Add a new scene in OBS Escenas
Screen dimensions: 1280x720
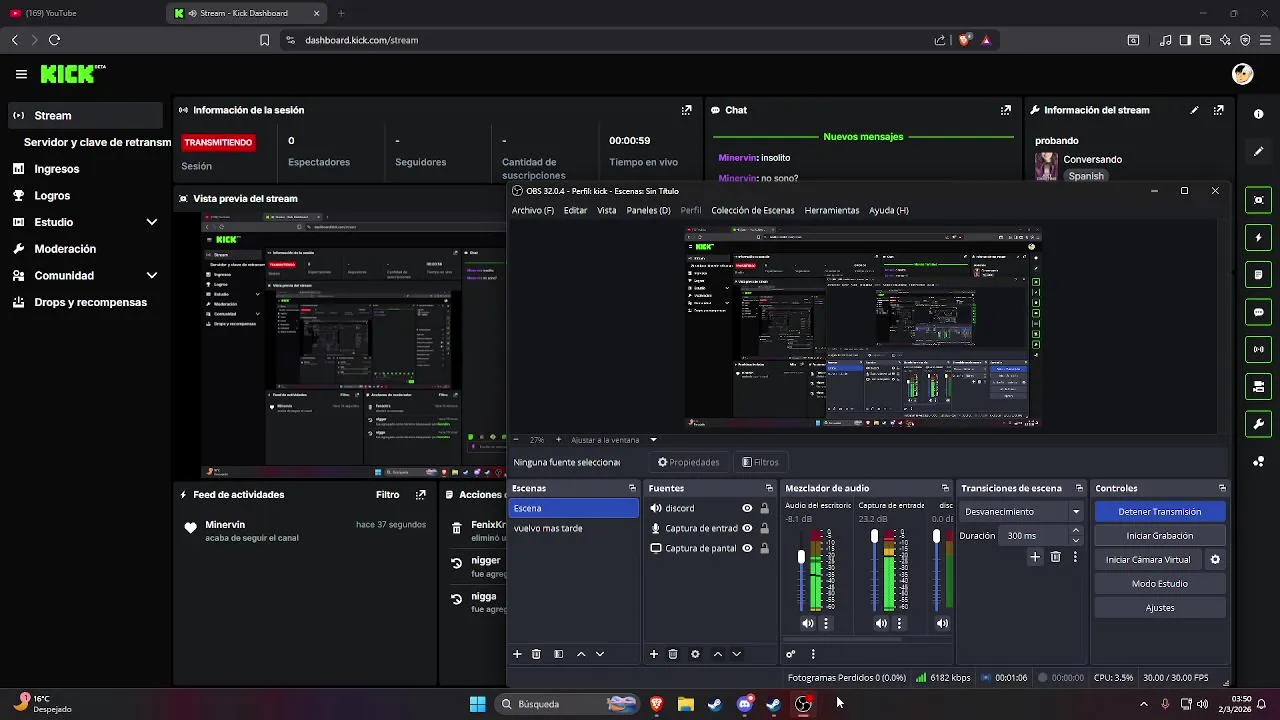(x=517, y=654)
